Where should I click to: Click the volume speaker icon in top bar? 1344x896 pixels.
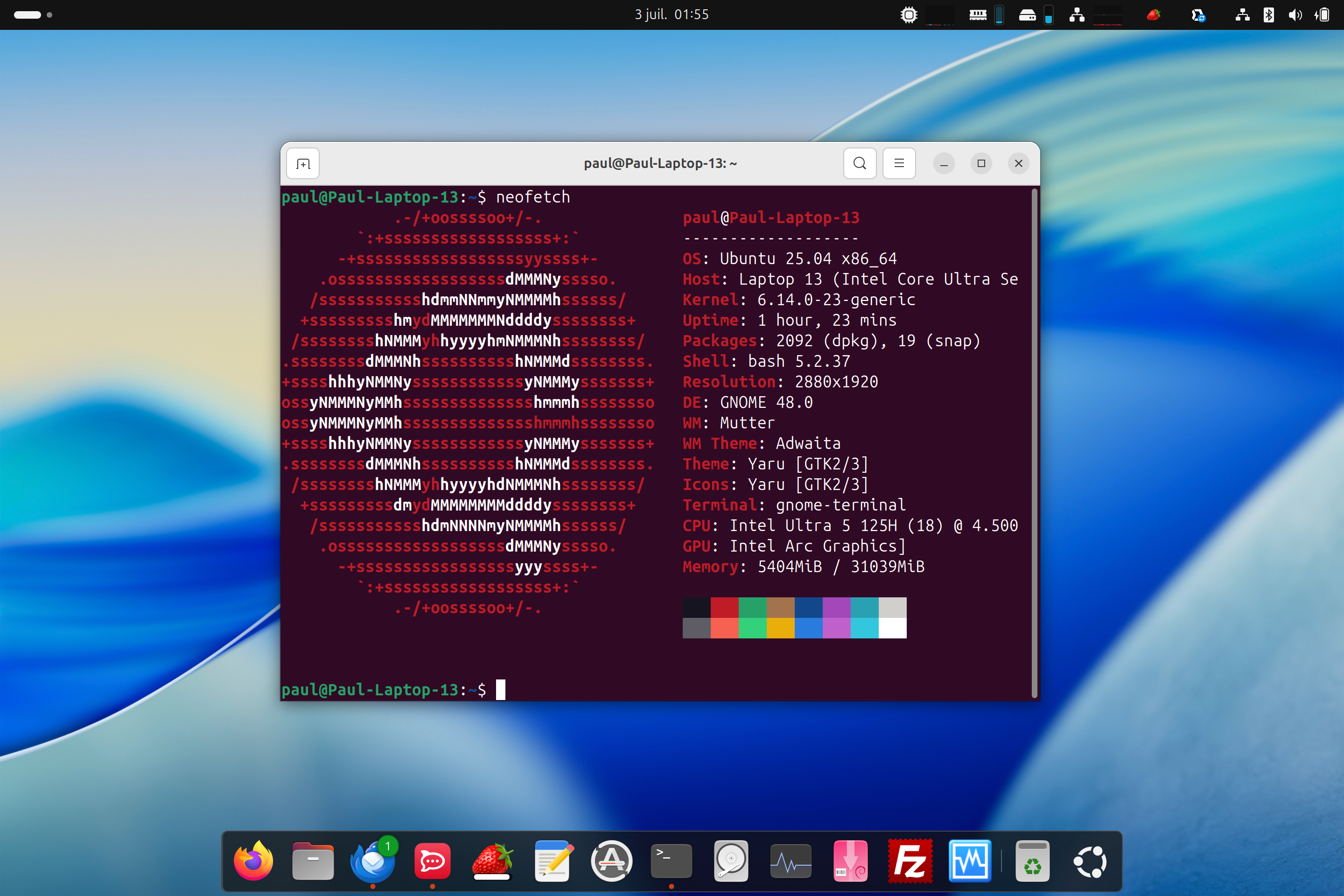click(1295, 15)
